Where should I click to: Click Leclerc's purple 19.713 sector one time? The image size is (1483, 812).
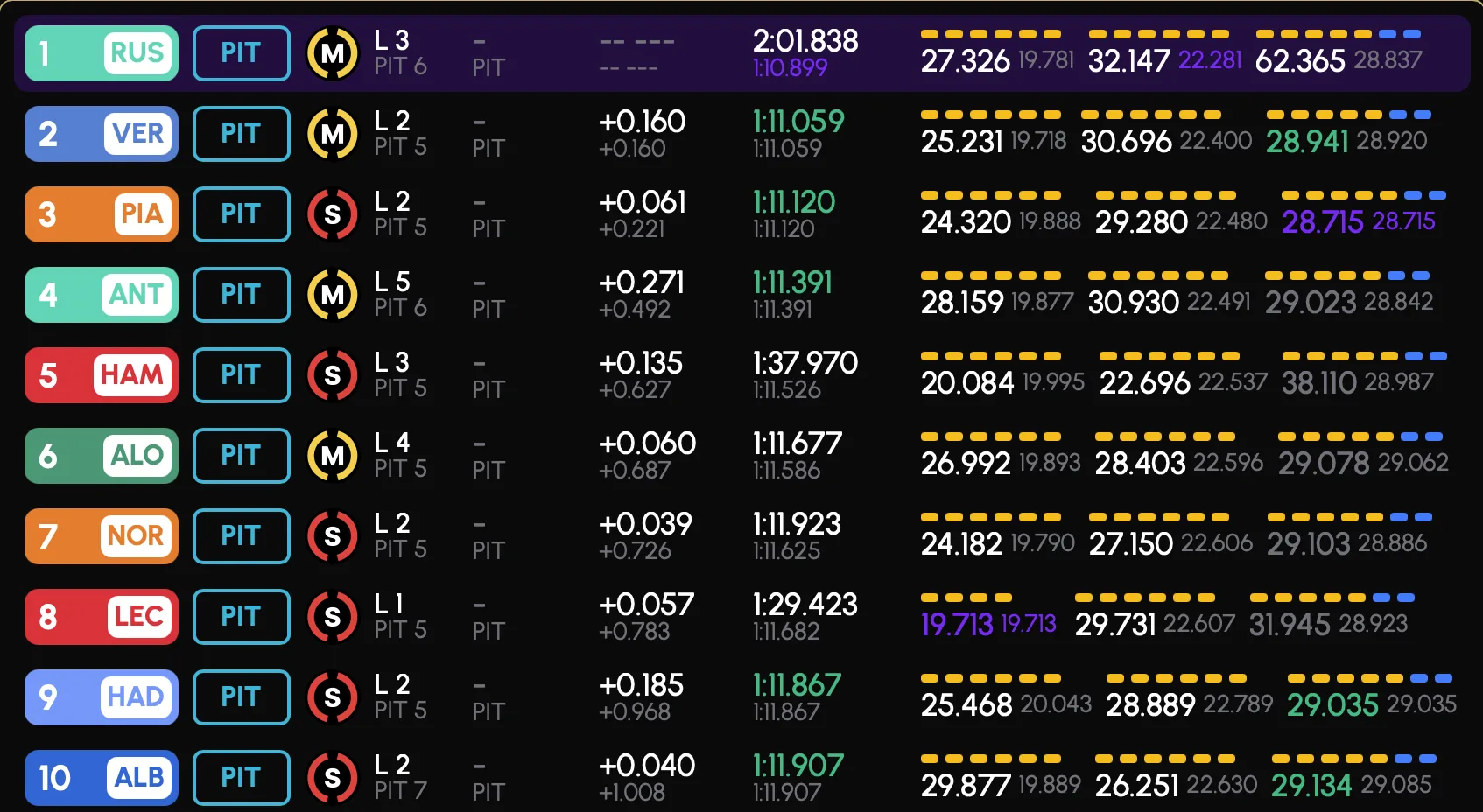pos(957,625)
